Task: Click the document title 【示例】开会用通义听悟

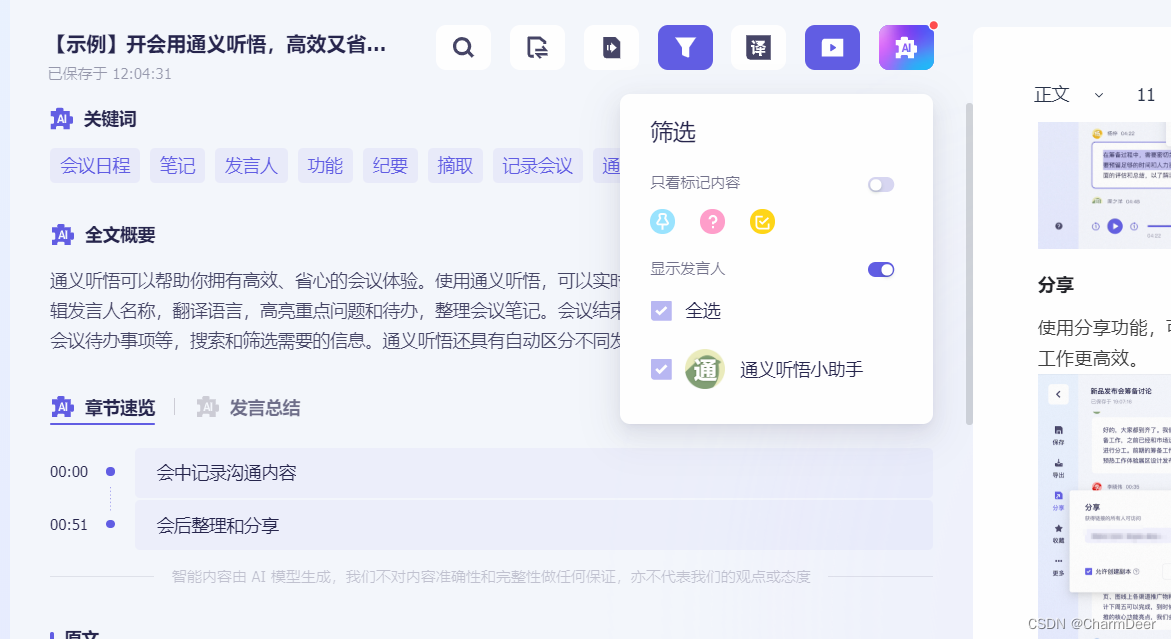Action: [x=217, y=45]
